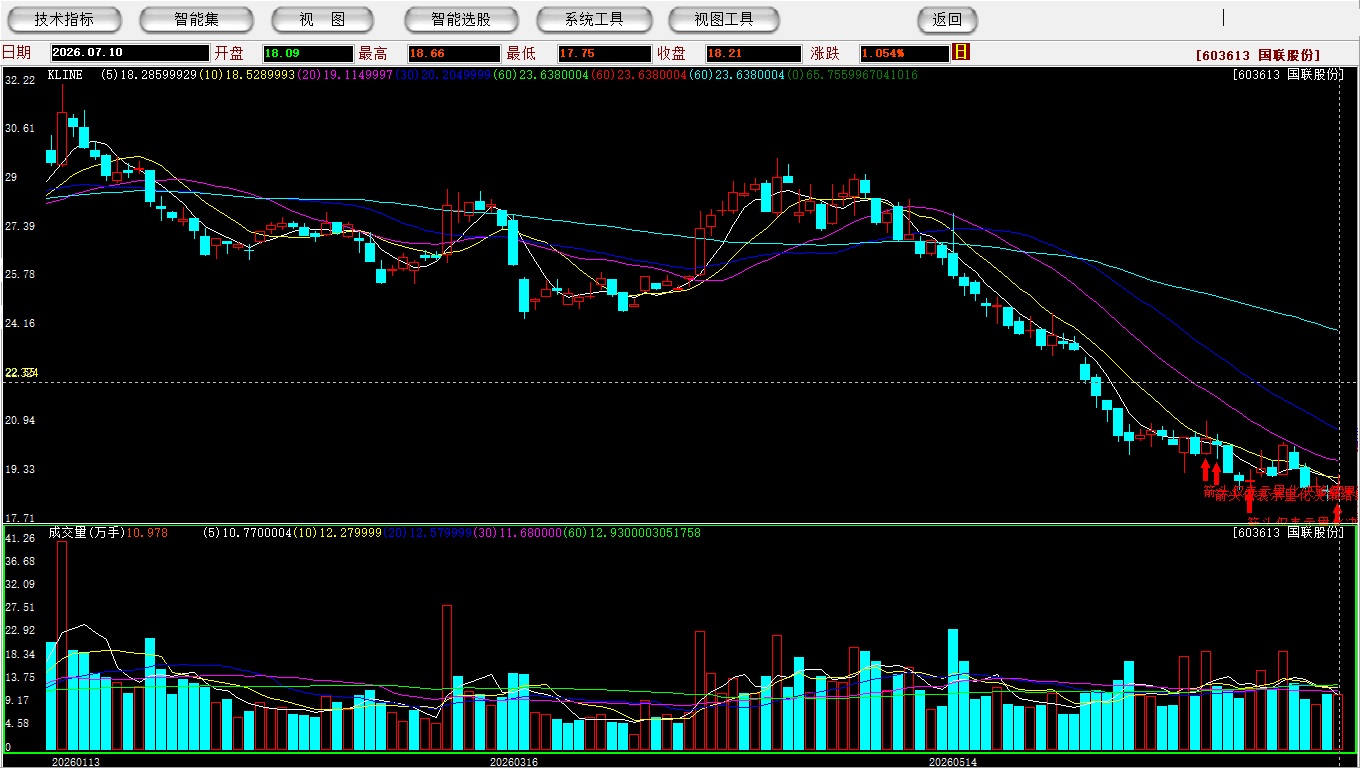This screenshot has height=768, width=1360.
Task: Click the price axis label 32.22
Action: point(20,79)
